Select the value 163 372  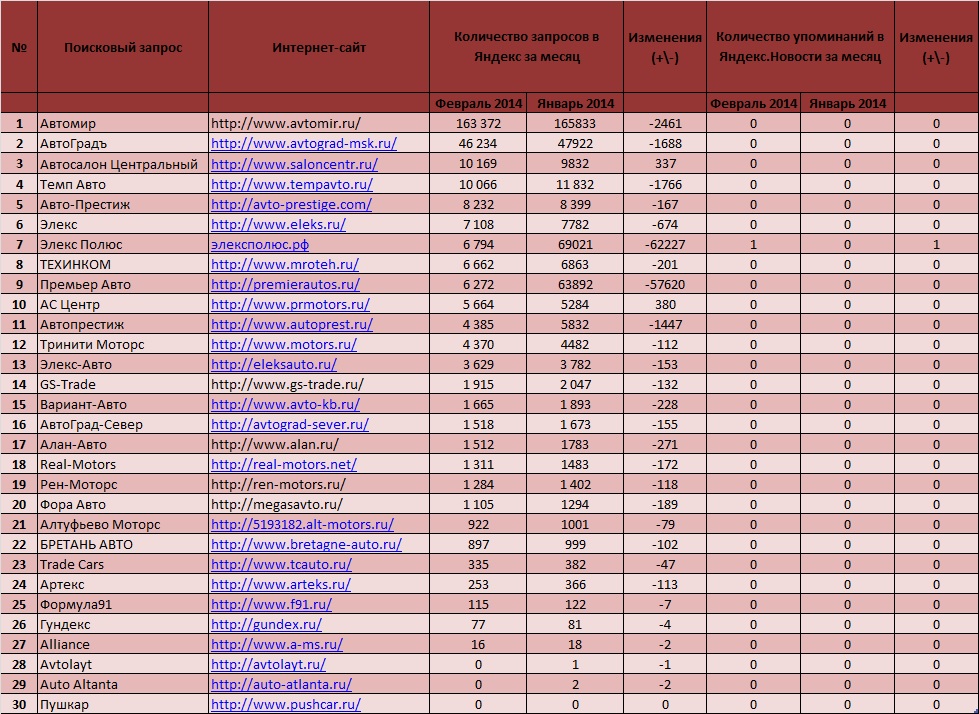(478, 124)
